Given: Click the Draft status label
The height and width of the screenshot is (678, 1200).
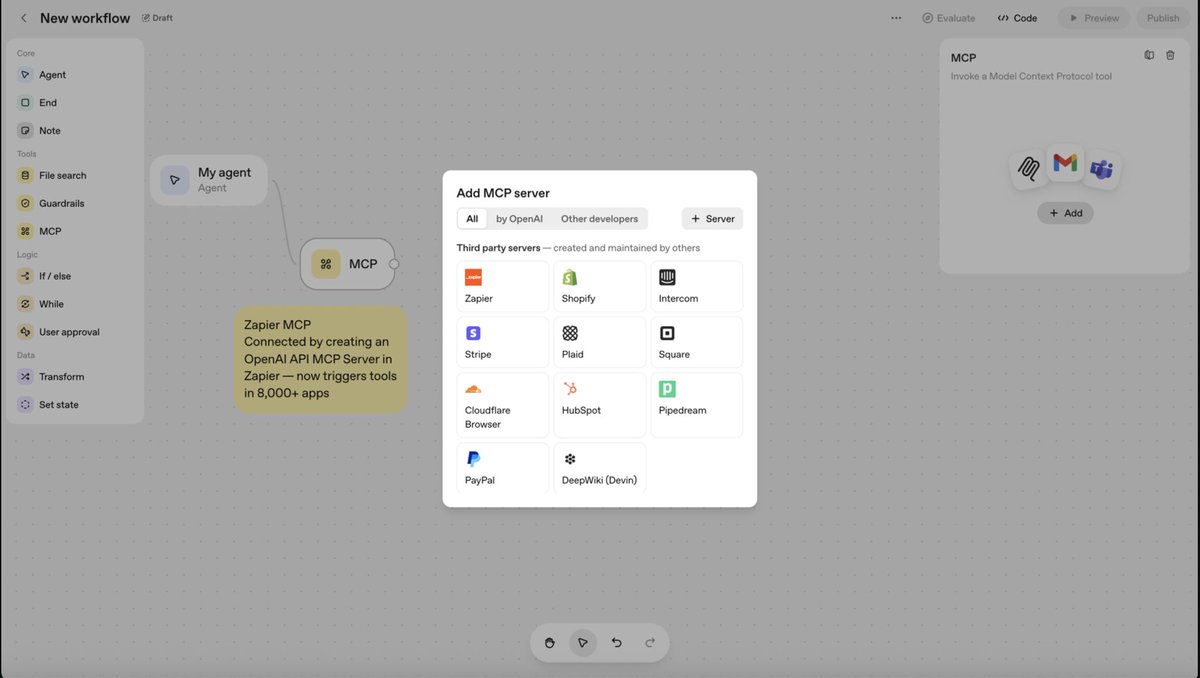Looking at the screenshot, I should coord(157,18).
